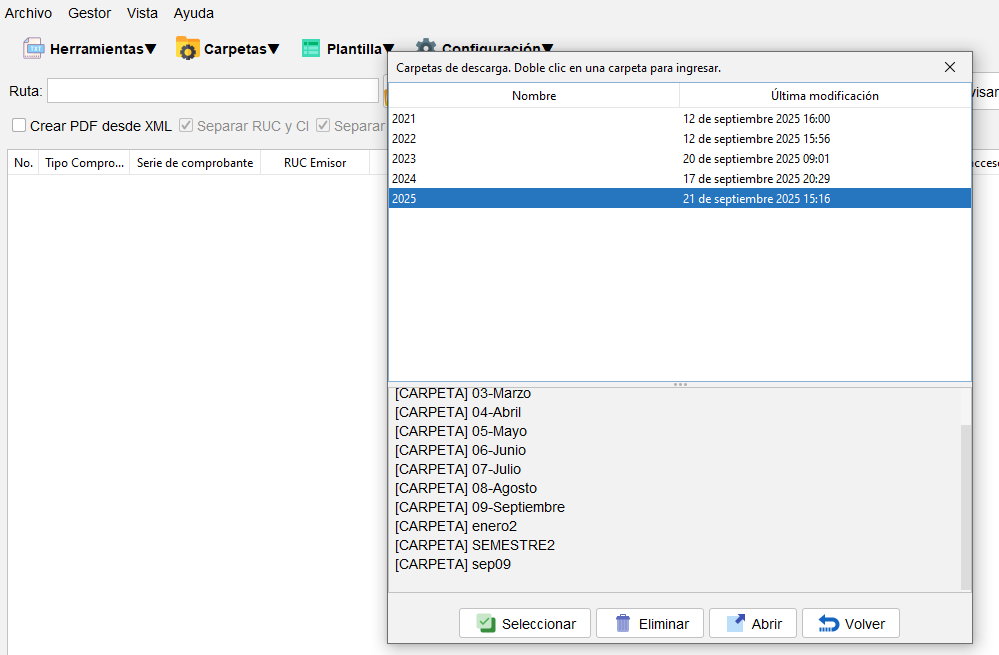Toggle the checkbox after Separar RUC y CI
The height and width of the screenshot is (655, 999).
point(323,126)
